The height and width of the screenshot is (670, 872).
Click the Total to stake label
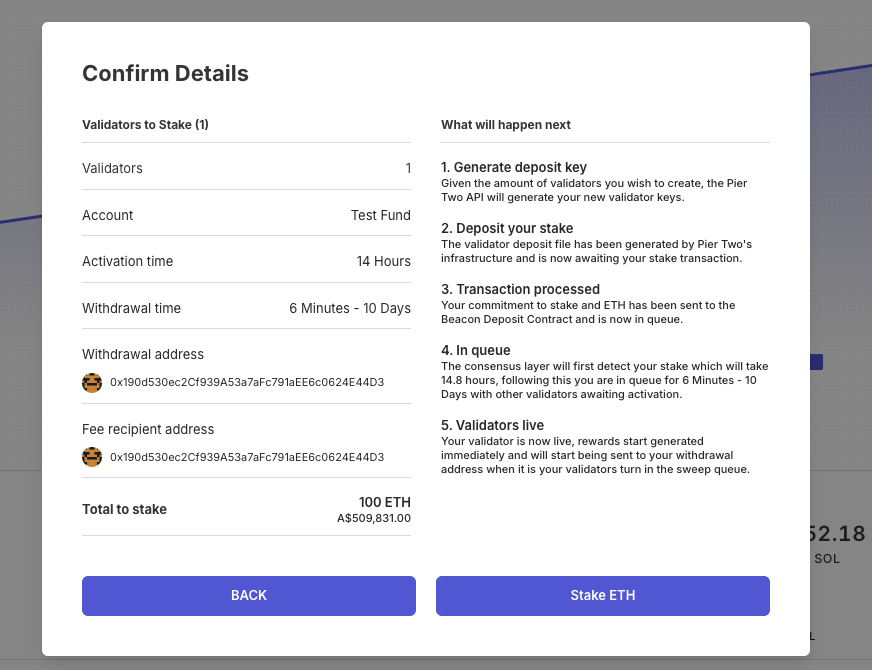(x=124, y=509)
